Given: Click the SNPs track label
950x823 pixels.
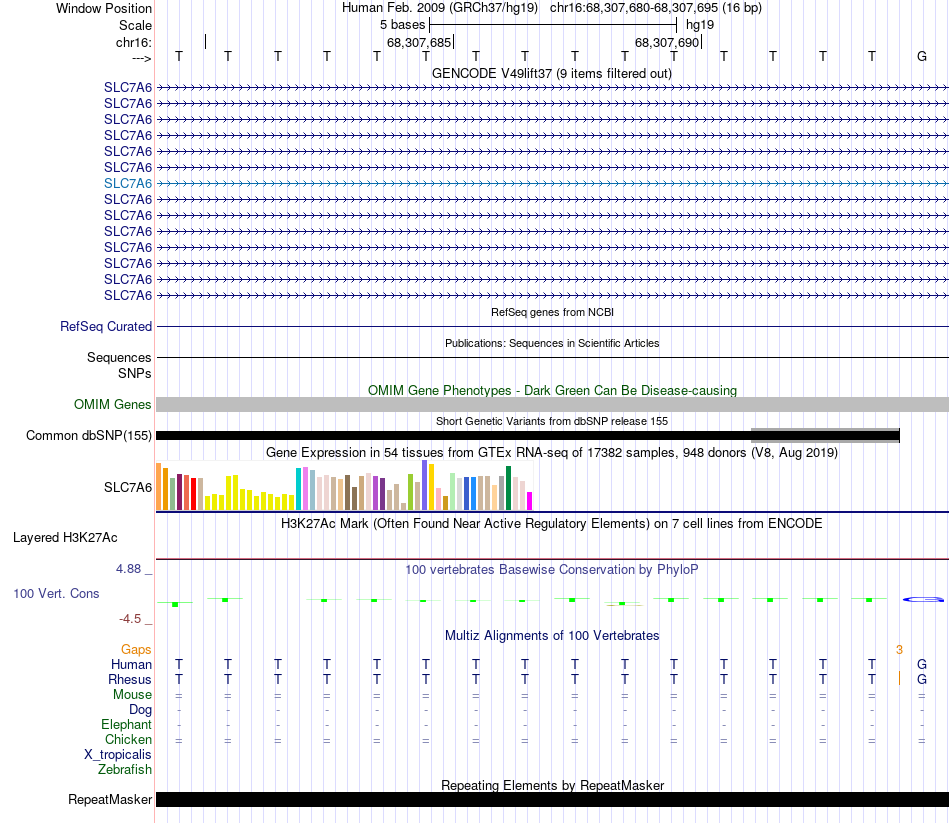Looking at the screenshot, I should (135, 373).
